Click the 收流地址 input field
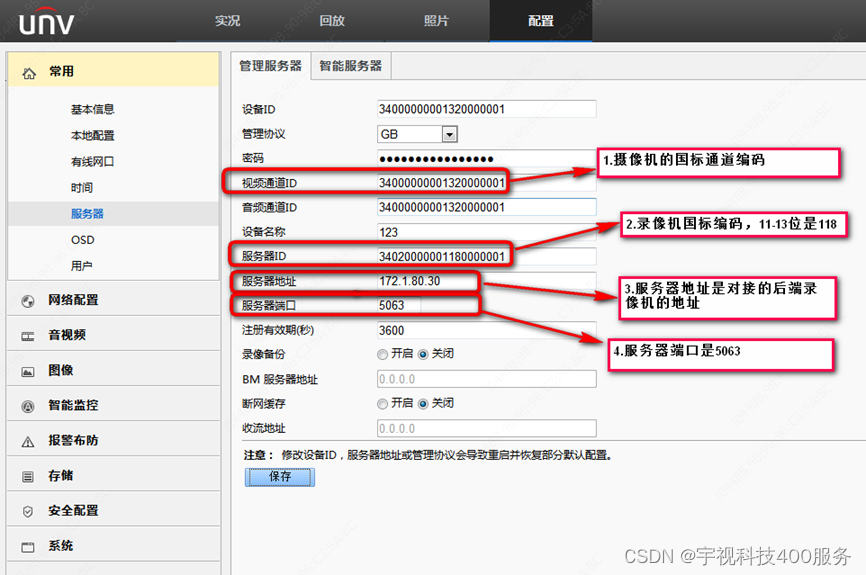Viewport: 866px width, 575px height. [487, 428]
